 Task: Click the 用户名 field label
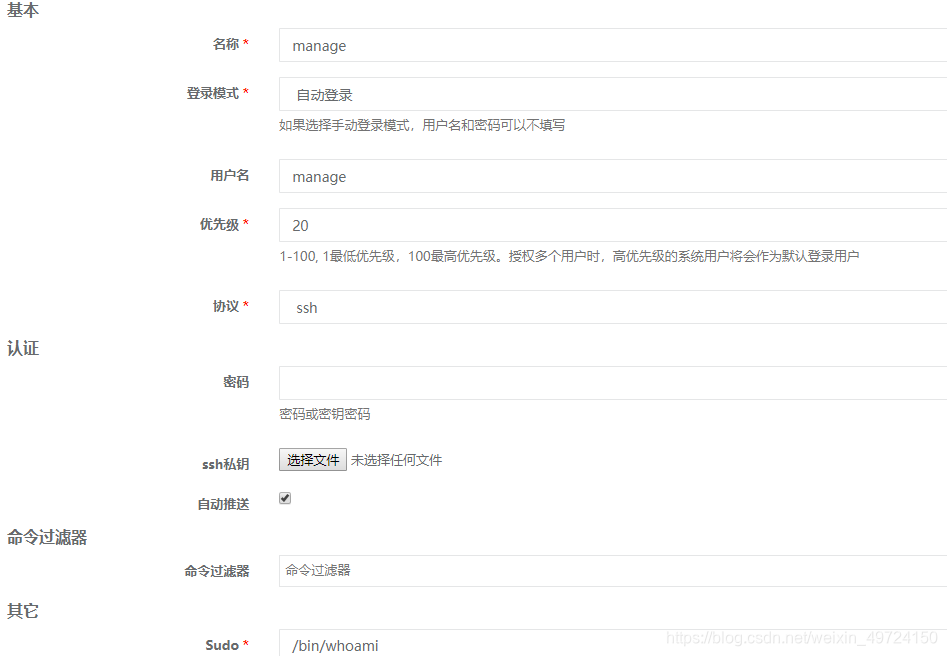[x=230, y=175]
